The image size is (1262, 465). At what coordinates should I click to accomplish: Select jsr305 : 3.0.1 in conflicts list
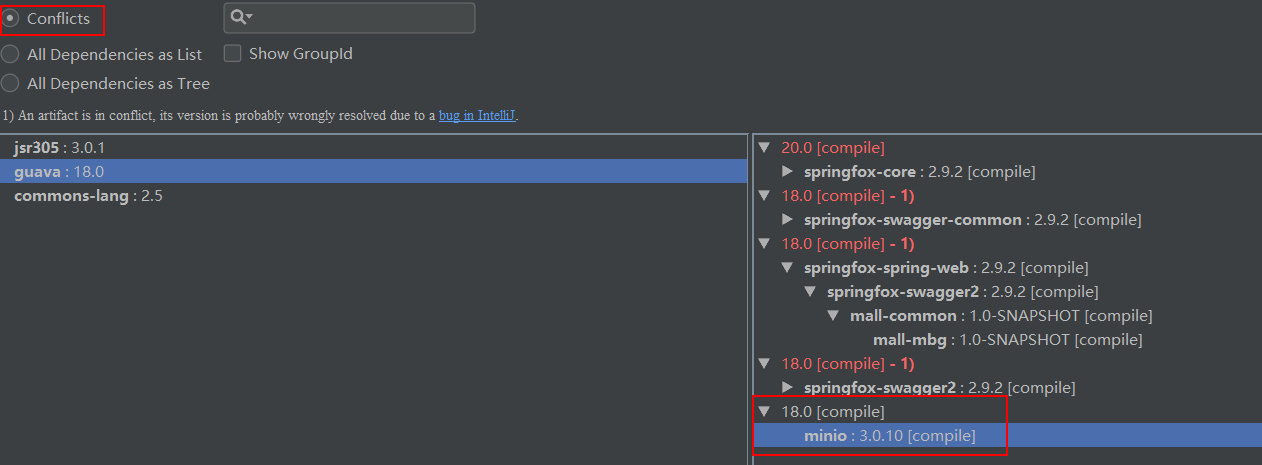tap(60, 147)
